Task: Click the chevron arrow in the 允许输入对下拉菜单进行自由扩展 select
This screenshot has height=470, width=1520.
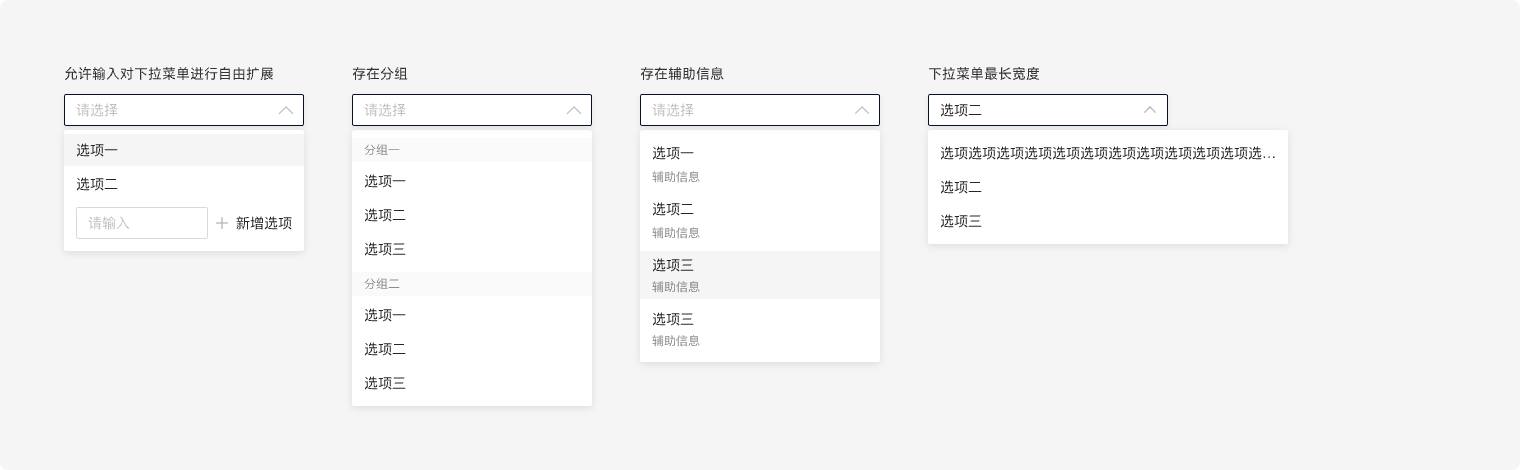Action: 286,110
